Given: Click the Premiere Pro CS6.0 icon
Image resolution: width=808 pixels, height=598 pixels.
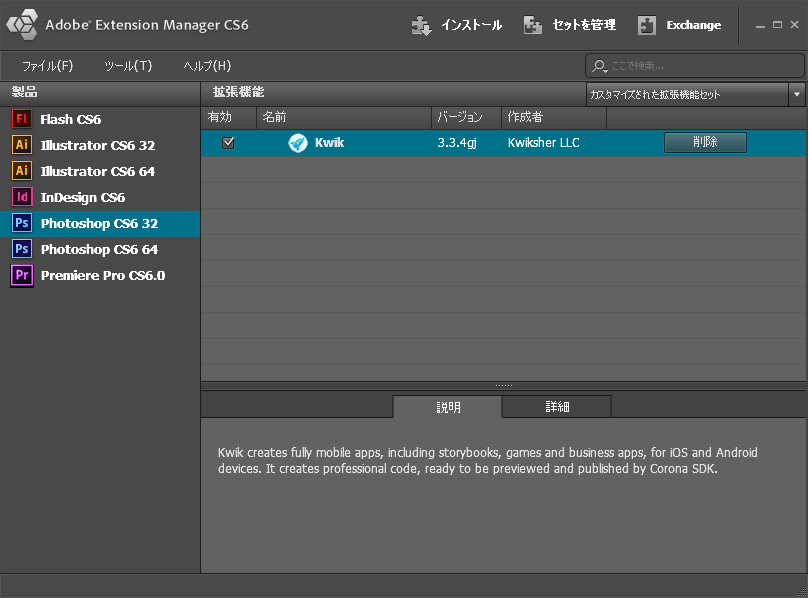Looking at the screenshot, I should [x=22, y=275].
